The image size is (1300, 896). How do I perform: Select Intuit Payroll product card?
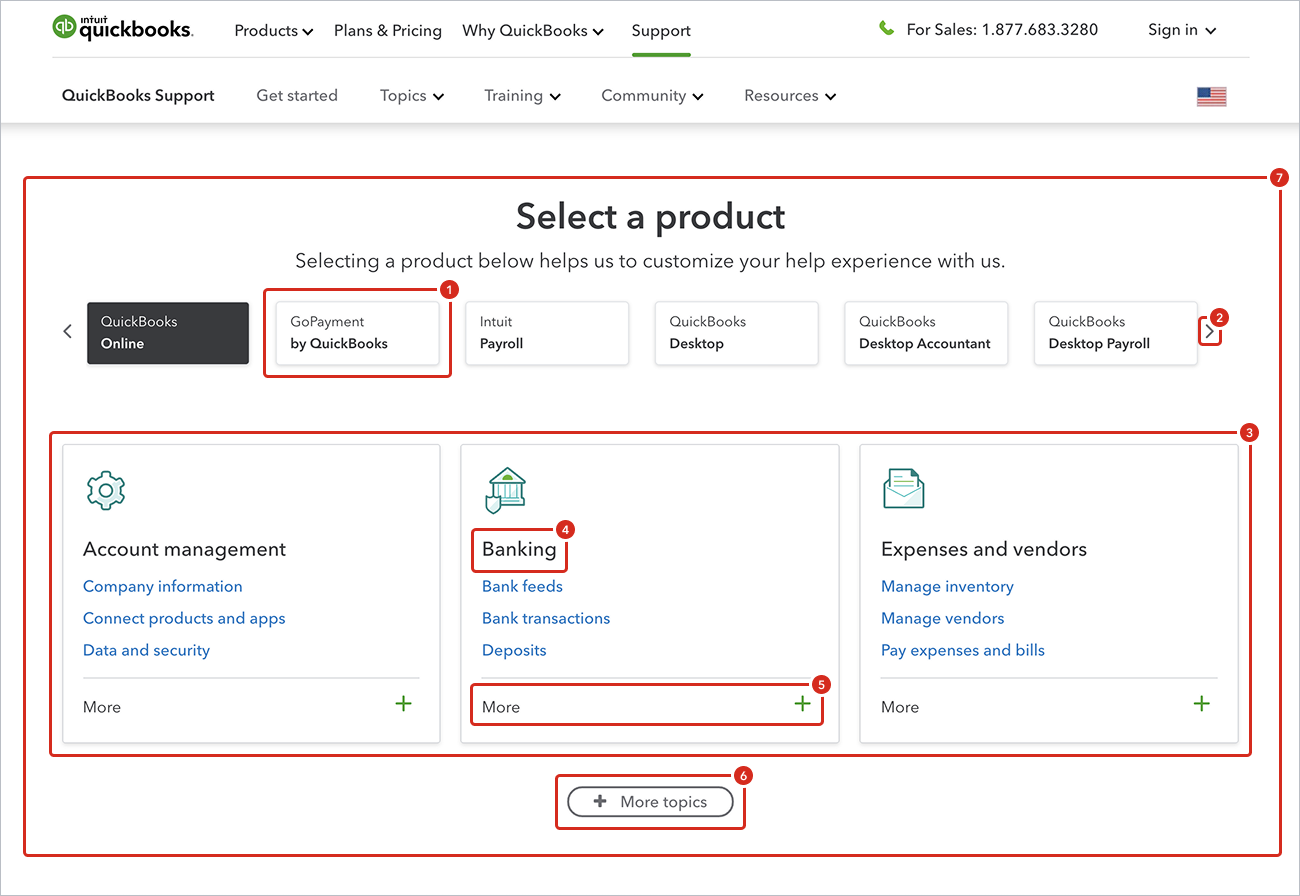click(547, 333)
